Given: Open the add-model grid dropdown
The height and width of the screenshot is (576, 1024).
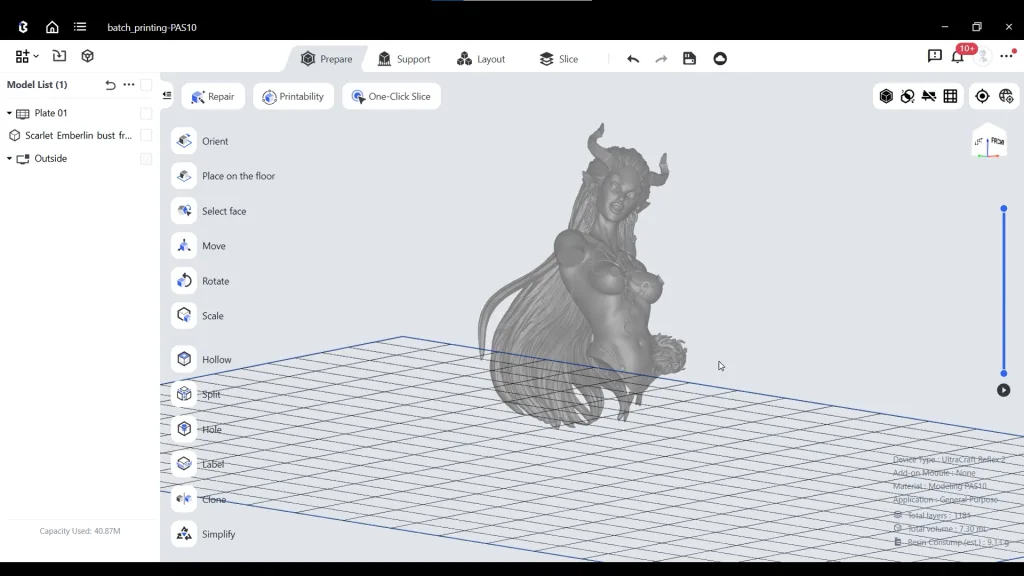Looking at the screenshot, I should point(27,56).
